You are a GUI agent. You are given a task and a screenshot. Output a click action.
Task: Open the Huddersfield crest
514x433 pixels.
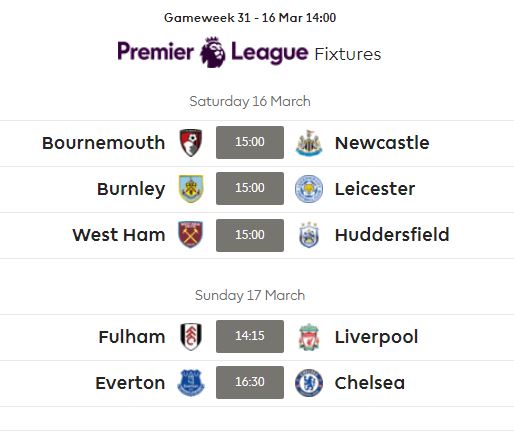[309, 235]
